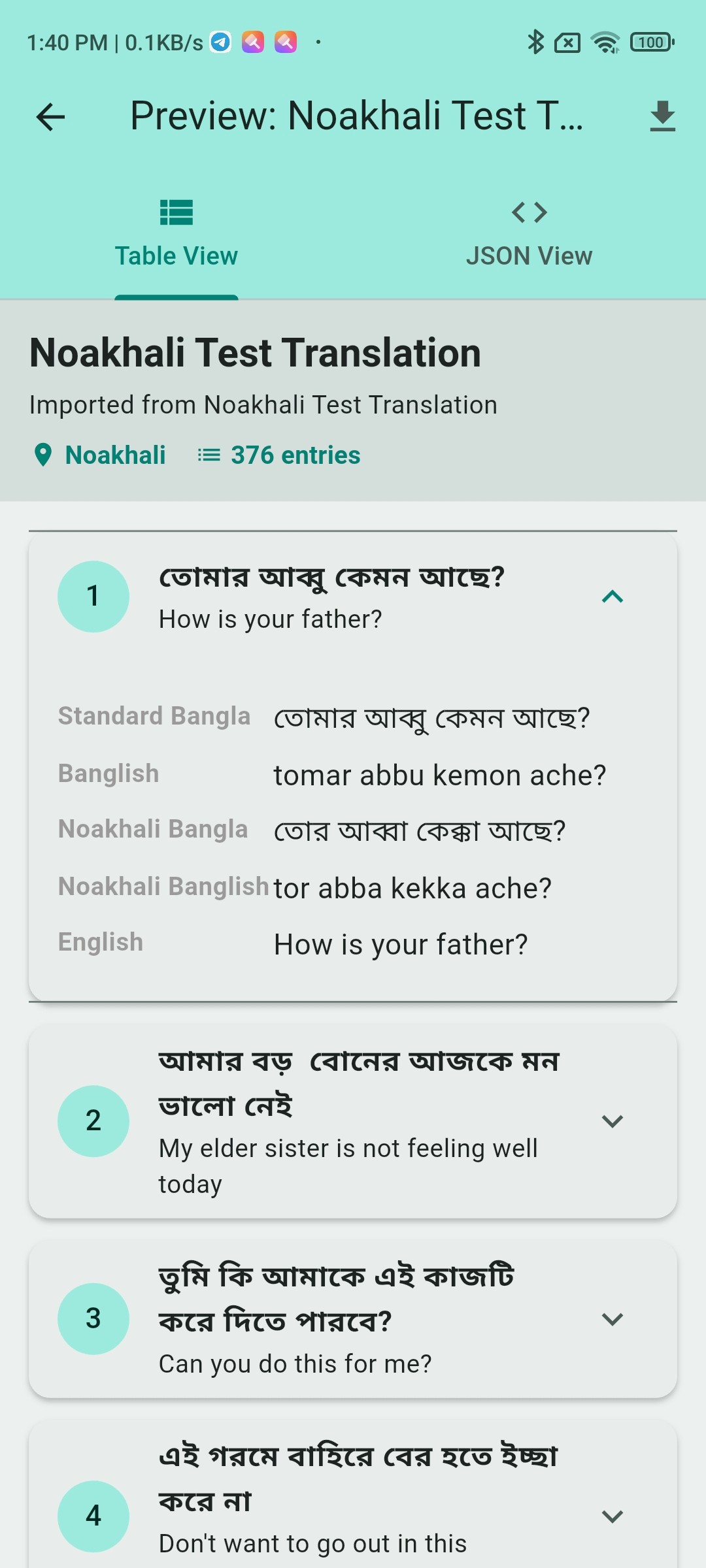The width and height of the screenshot is (706, 1568).
Task: Tap the Noakhali region label
Action: point(116,455)
